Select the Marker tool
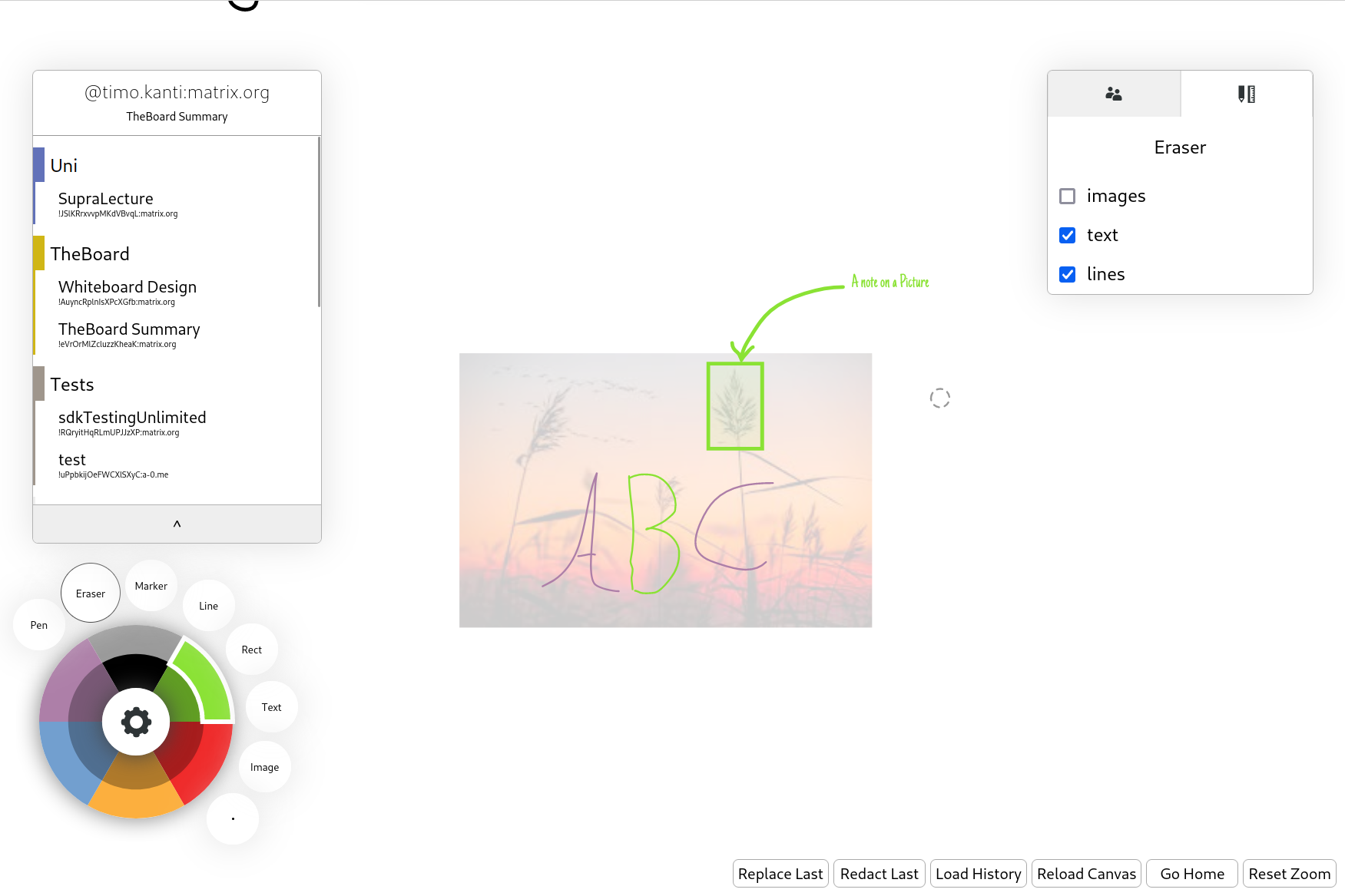1345x896 pixels. point(151,586)
